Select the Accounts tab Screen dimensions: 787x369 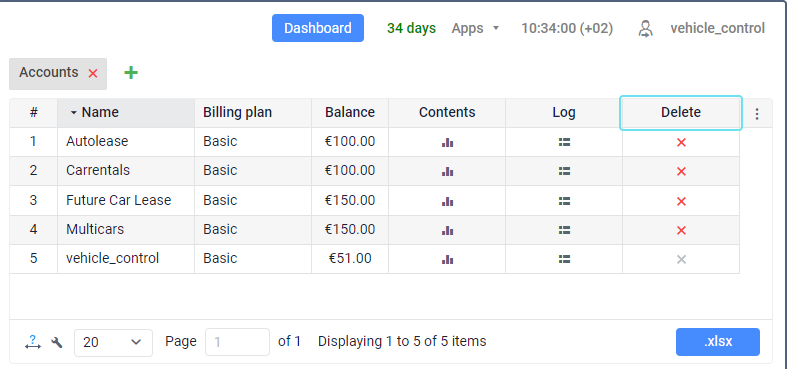[x=49, y=73]
